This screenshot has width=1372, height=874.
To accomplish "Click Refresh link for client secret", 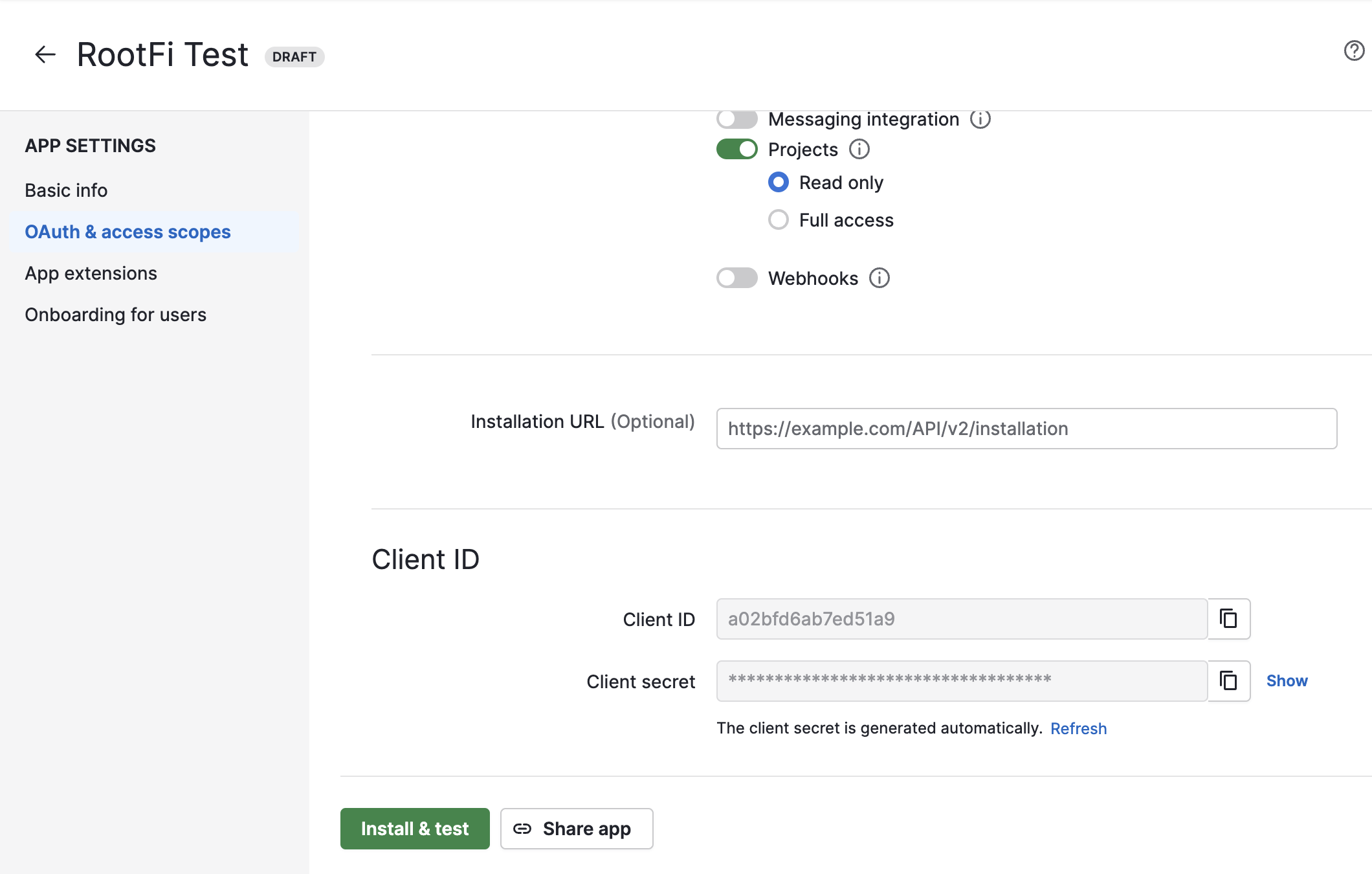I will (x=1078, y=728).
